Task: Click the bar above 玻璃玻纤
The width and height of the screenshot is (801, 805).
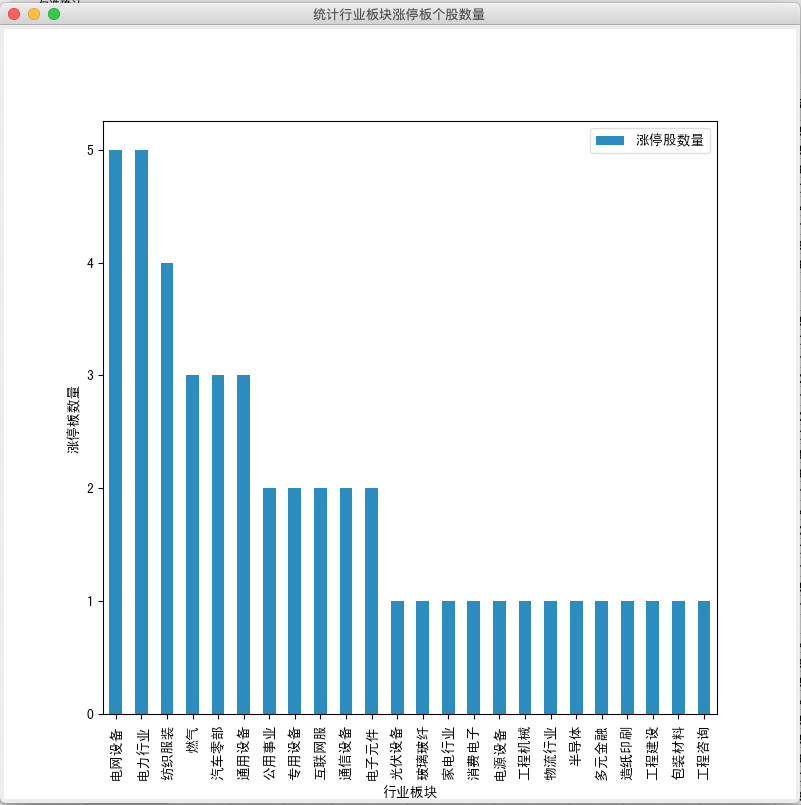Action: click(x=423, y=658)
